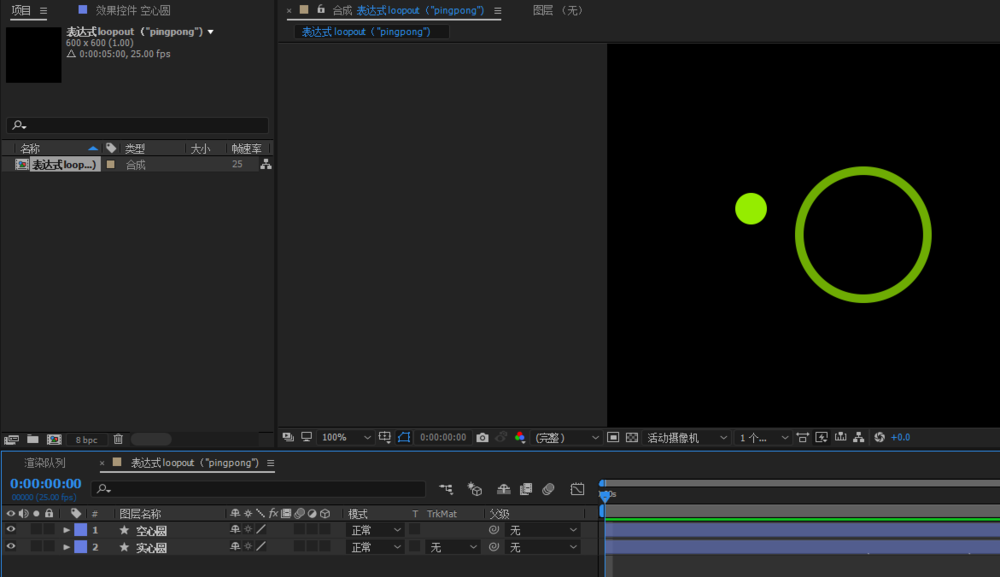1000x577 pixels.
Task: Open the composition panel menu icon
Action: coord(497,10)
